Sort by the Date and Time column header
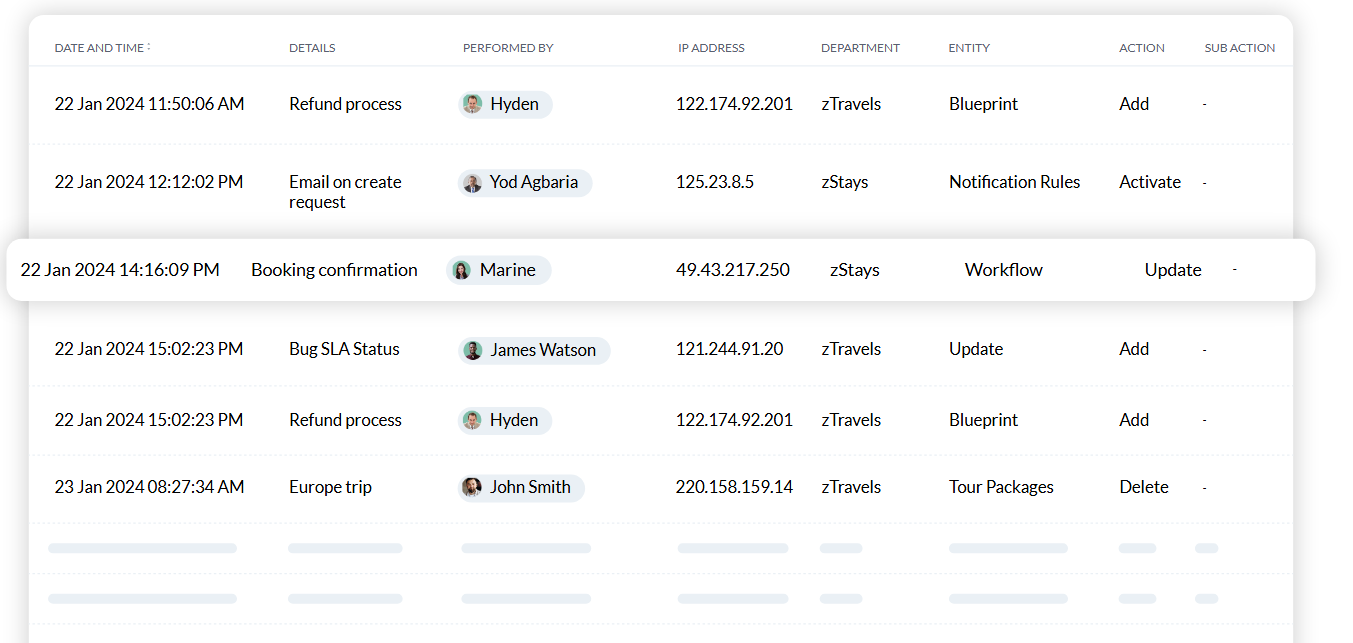 pos(99,48)
